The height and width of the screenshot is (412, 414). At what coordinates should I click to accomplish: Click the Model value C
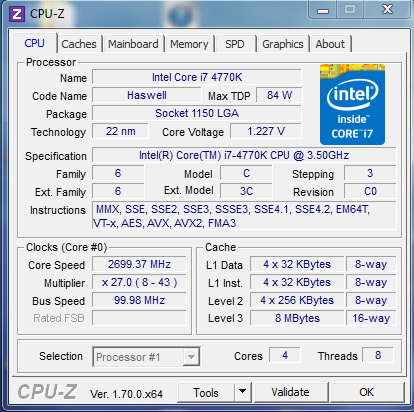coord(246,173)
